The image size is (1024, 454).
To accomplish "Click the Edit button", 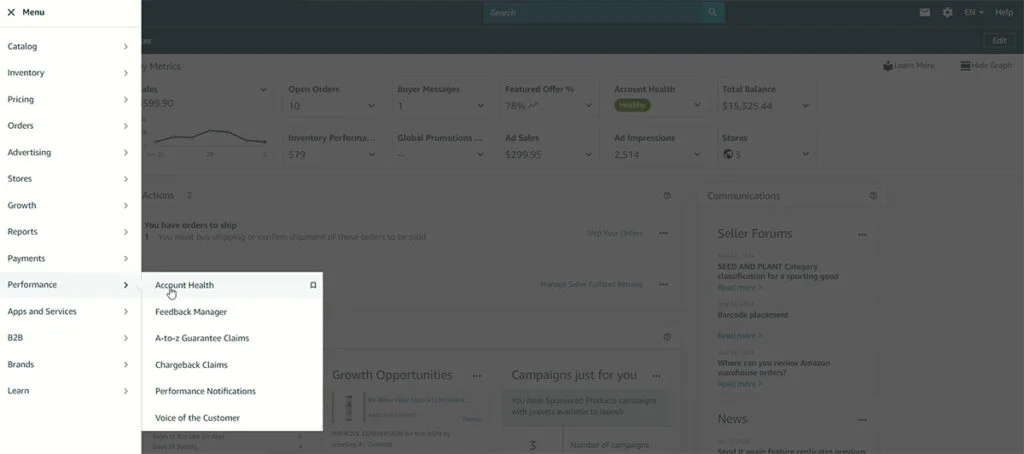I will [x=999, y=41].
